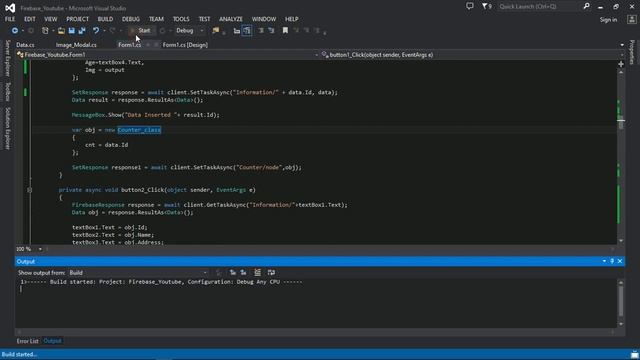Click the Start debugging button
Image resolution: width=640 pixels, height=360 pixels.
pyautogui.click(x=141, y=31)
